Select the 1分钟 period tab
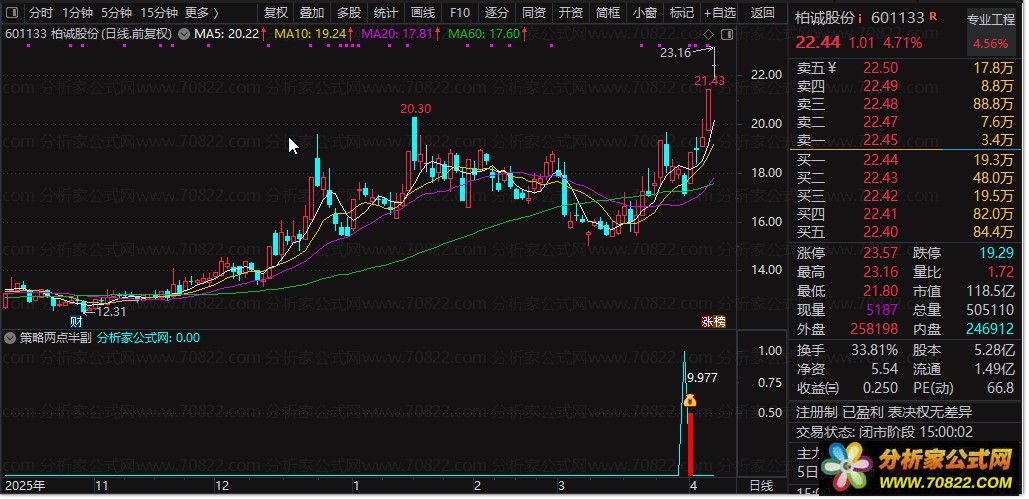The height and width of the screenshot is (499, 1029). pyautogui.click(x=78, y=12)
